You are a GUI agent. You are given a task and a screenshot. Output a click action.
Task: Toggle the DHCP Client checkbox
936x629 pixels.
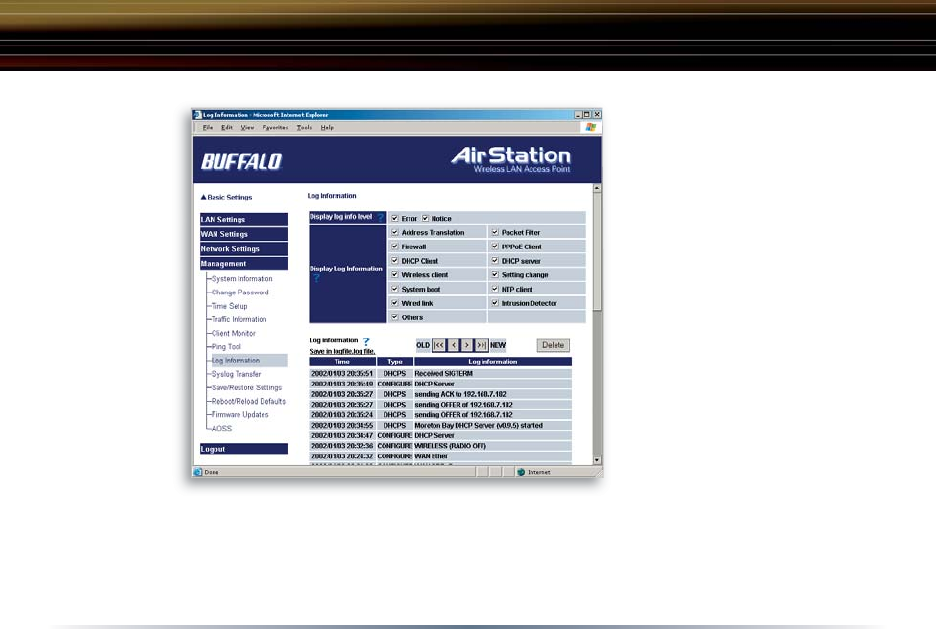395,261
